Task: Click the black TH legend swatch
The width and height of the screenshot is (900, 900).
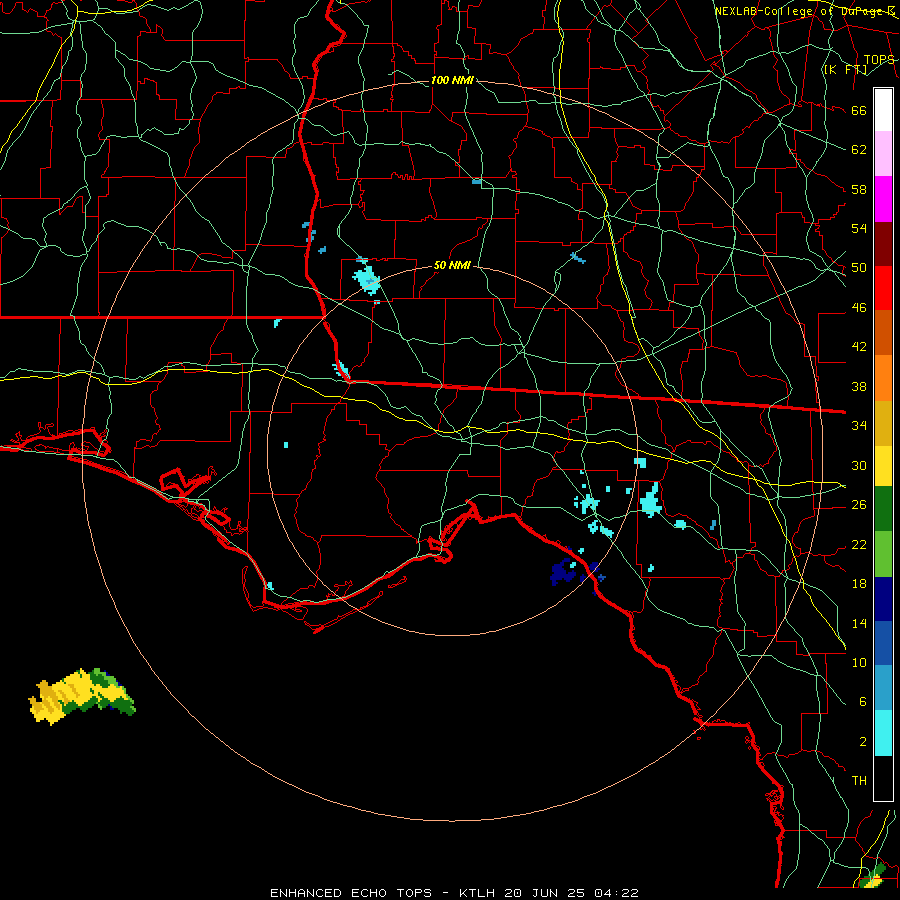Action: pyautogui.click(x=883, y=778)
